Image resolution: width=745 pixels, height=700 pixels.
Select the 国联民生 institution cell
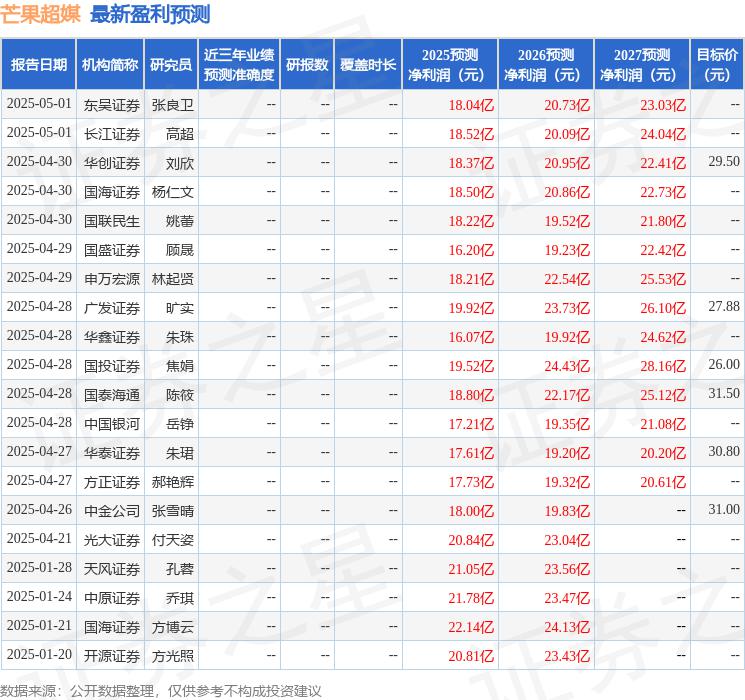click(x=112, y=221)
